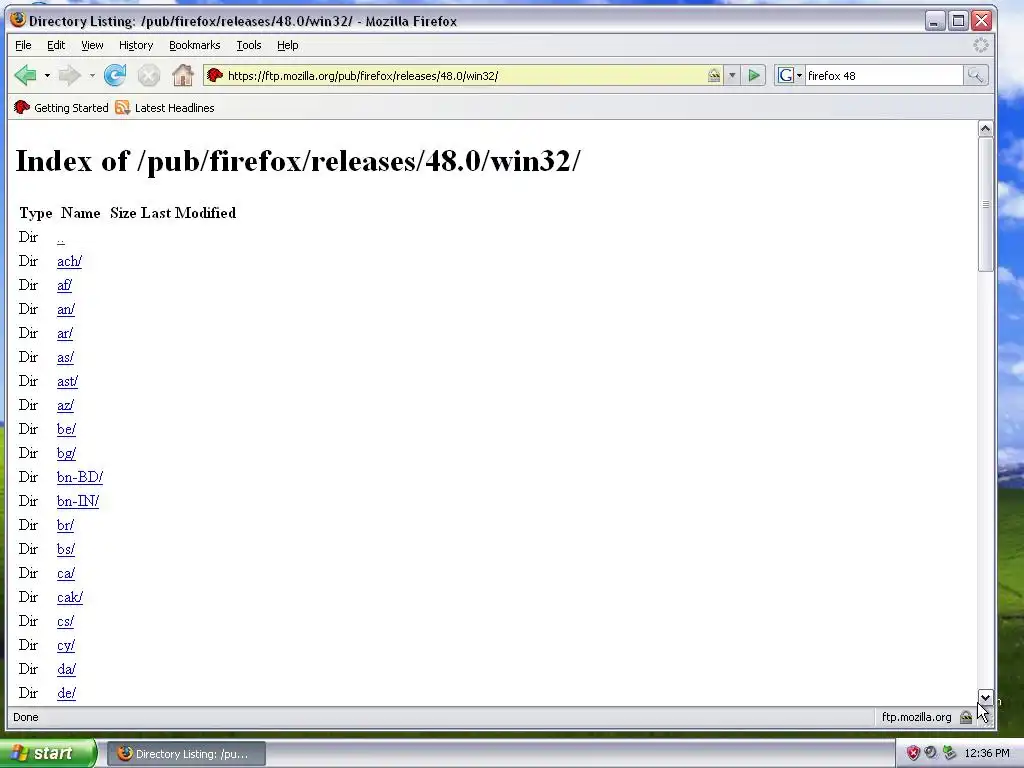The height and width of the screenshot is (768, 1024).
Task: Click the Google search engine icon
Action: click(786, 76)
